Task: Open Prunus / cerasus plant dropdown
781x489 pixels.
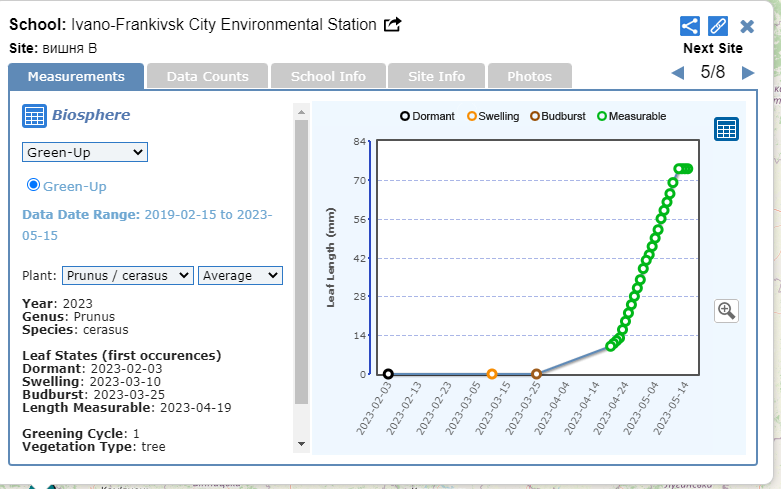Action: pyautogui.click(x=127, y=275)
